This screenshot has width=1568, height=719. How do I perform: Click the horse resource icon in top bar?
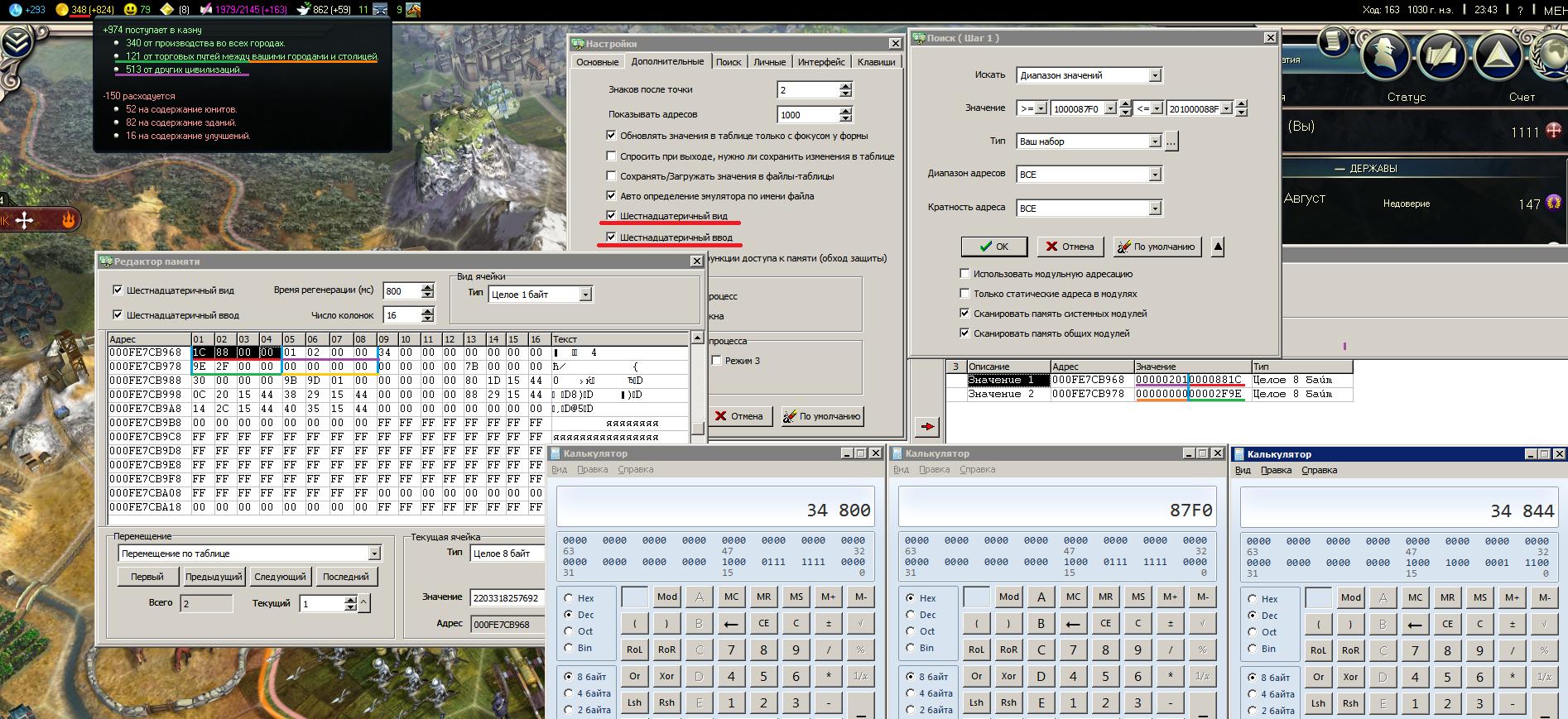(x=413, y=10)
